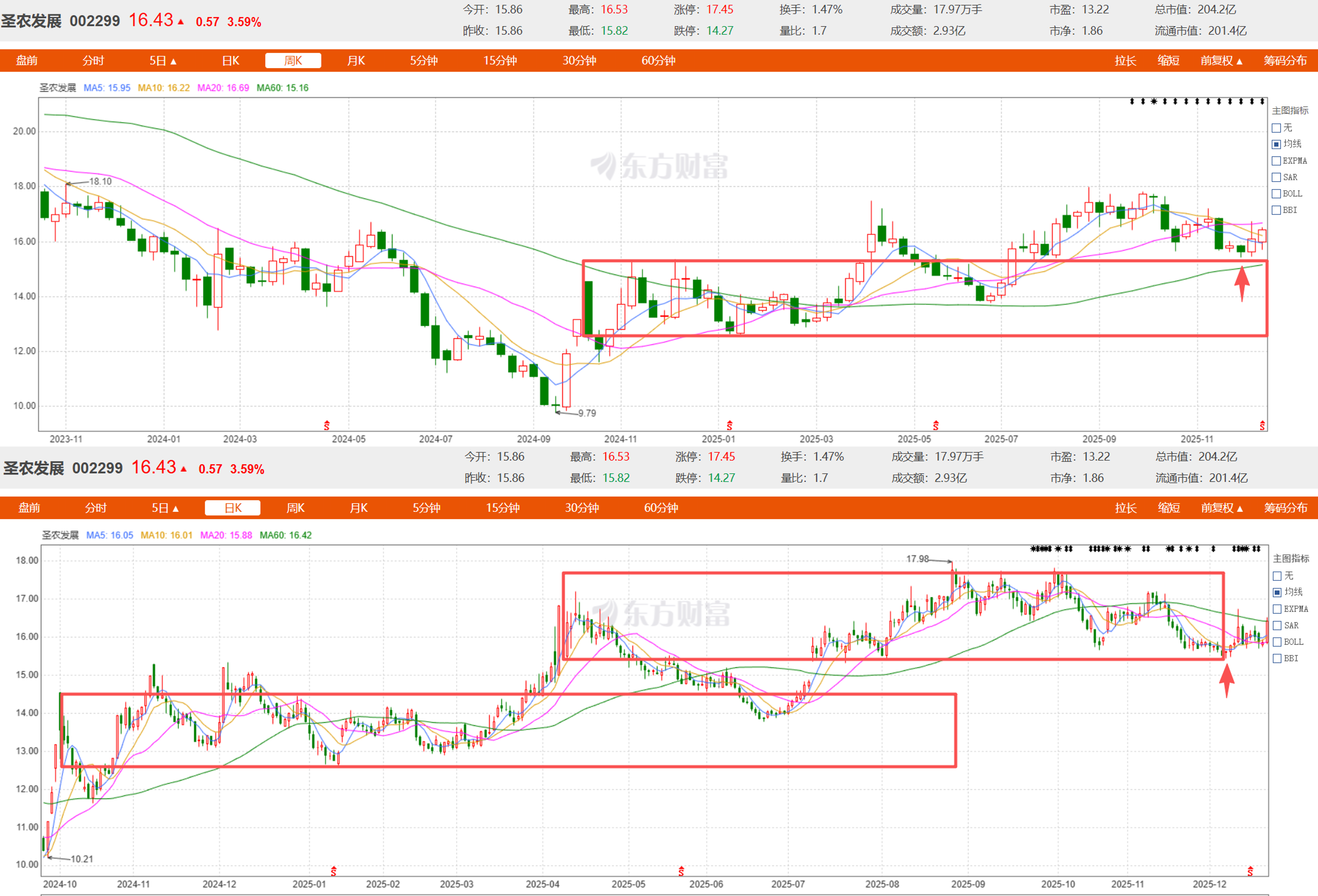Open the 5日 dropdown in upper toolbar
The height and width of the screenshot is (896, 1318).
(163, 61)
